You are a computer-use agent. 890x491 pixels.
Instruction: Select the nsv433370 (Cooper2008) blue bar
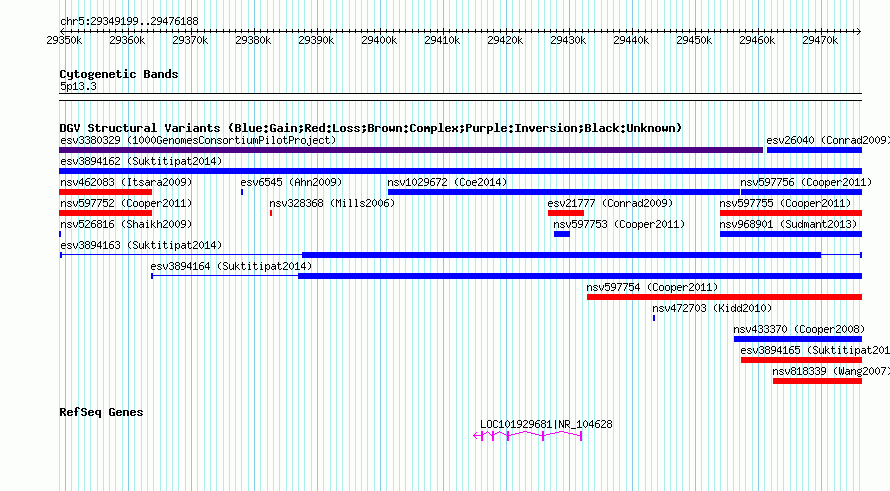798,339
